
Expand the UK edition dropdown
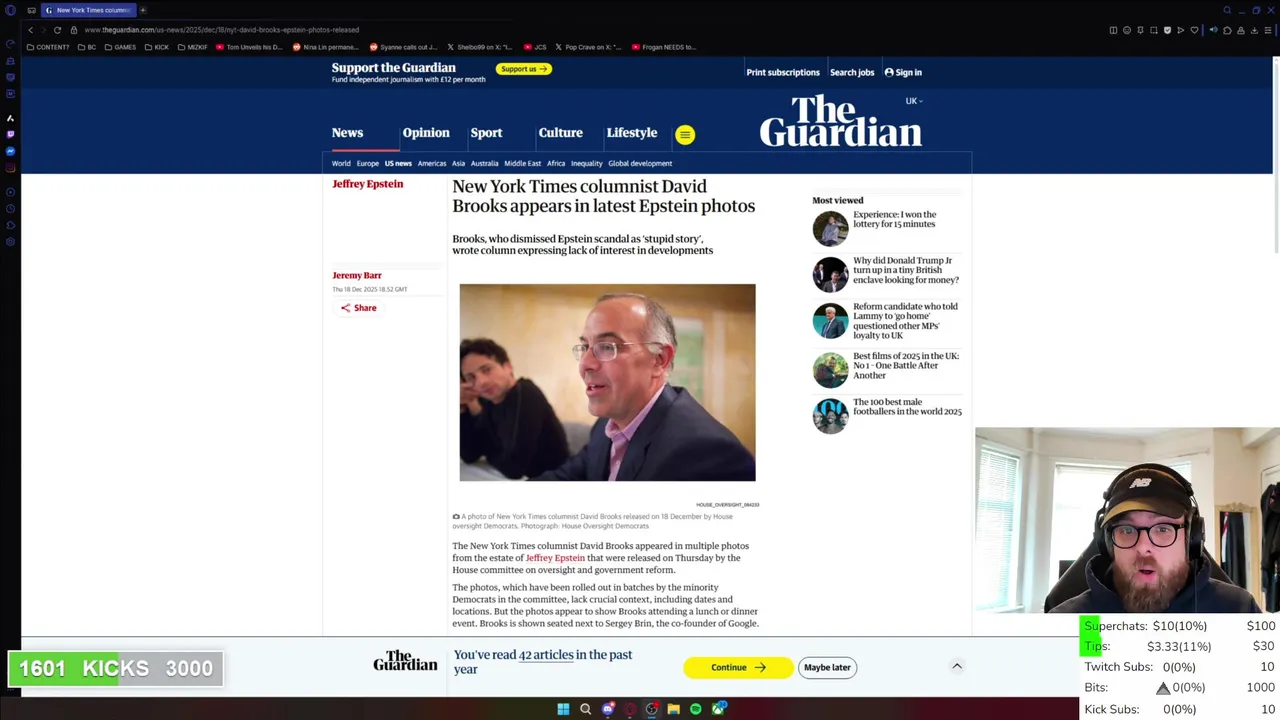point(914,101)
